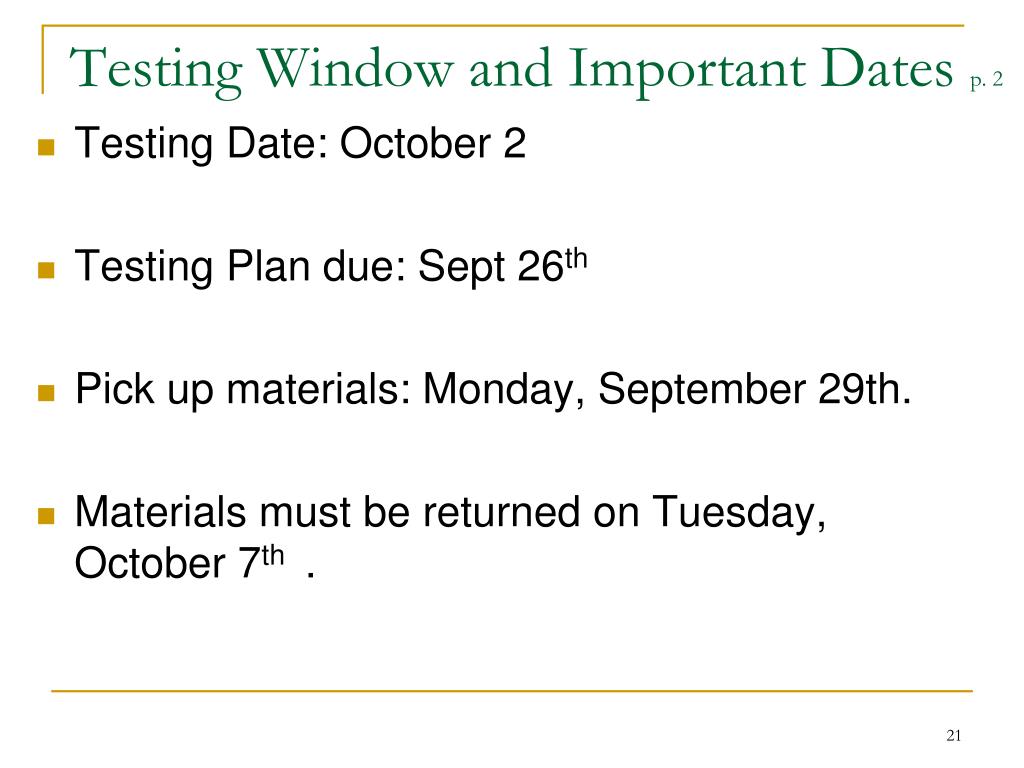This screenshot has width=1024, height=768.
Task: Click the vertical gold line left of the title
Action: click(x=42, y=60)
